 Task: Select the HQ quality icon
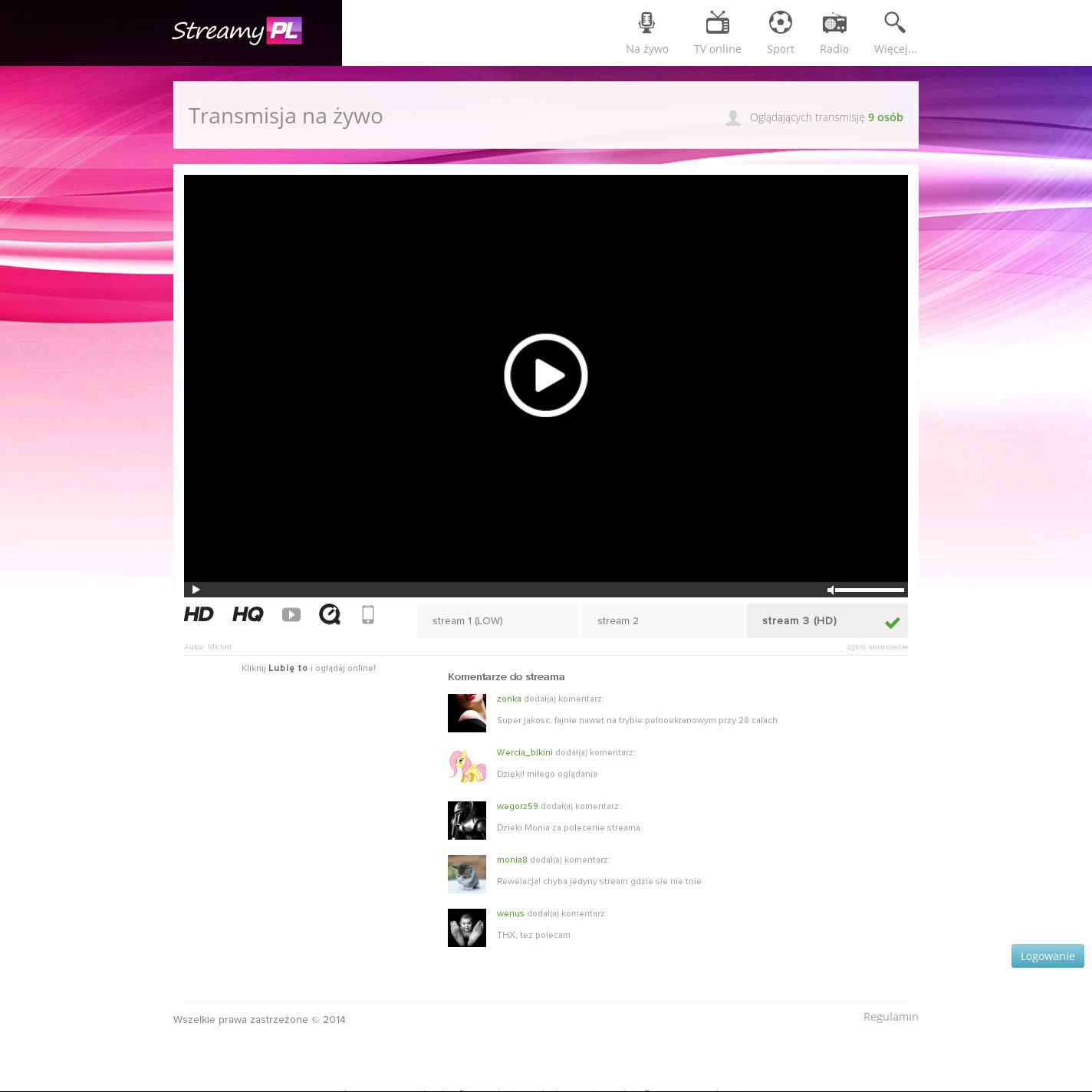(248, 614)
